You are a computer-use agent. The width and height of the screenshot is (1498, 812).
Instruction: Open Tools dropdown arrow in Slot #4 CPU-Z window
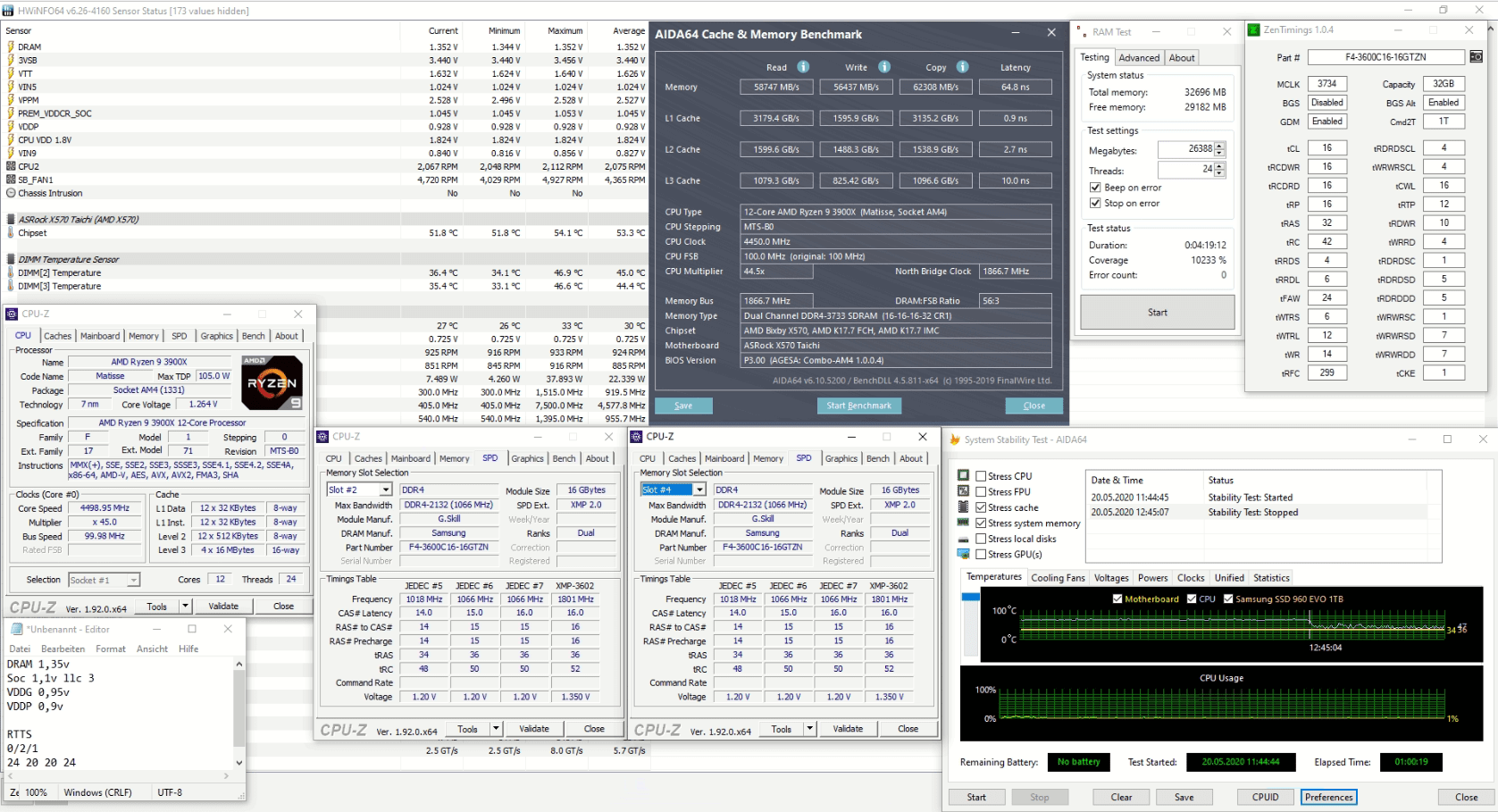(809, 729)
